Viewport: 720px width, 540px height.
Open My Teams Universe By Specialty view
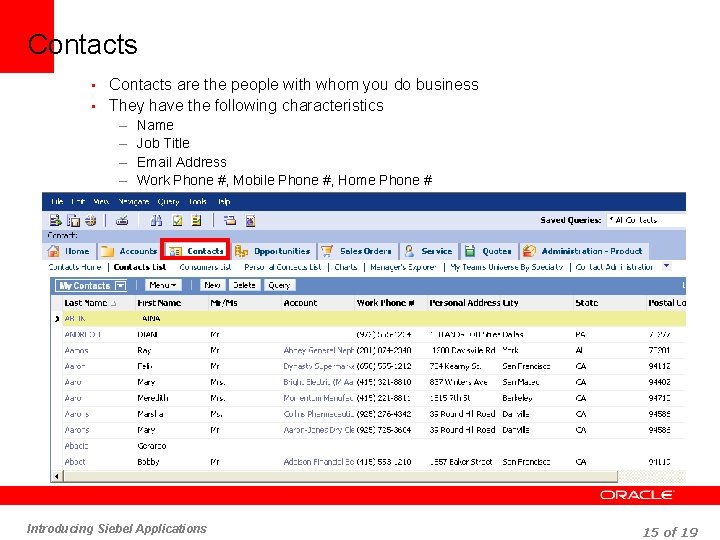[506, 267]
